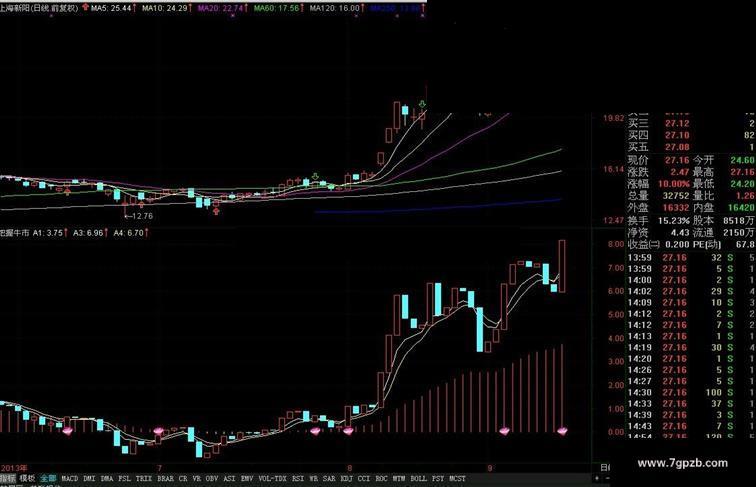Viewport: 756px width, 487px height.
Task: Click the 12.76 low price label
Action: point(142,216)
